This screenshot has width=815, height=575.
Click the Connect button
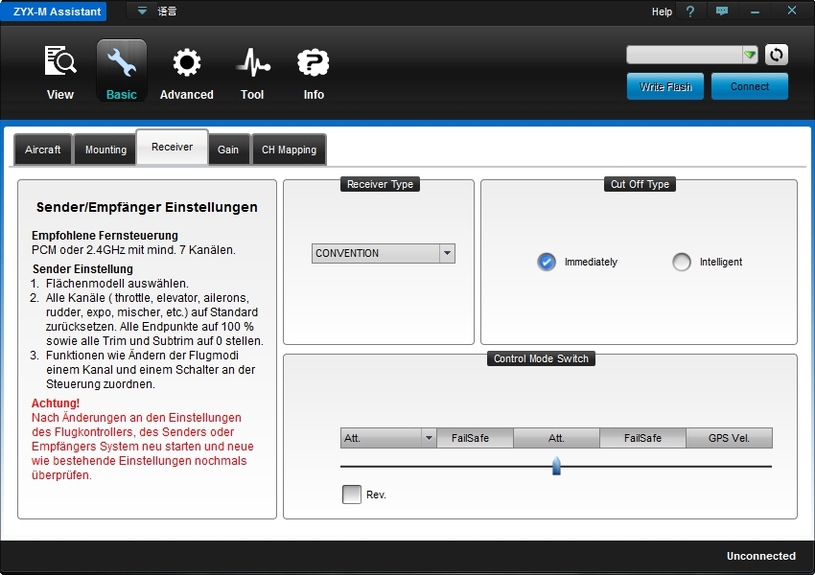point(749,87)
